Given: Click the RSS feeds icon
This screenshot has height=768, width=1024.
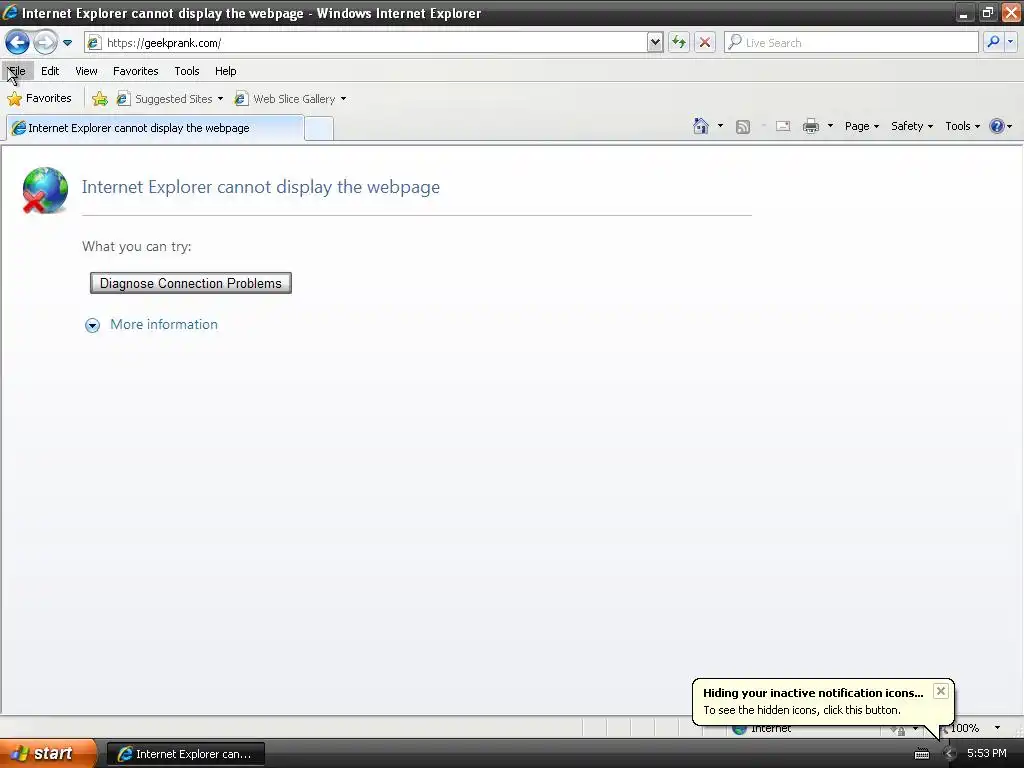Looking at the screenshot, I should coord(743,127).
